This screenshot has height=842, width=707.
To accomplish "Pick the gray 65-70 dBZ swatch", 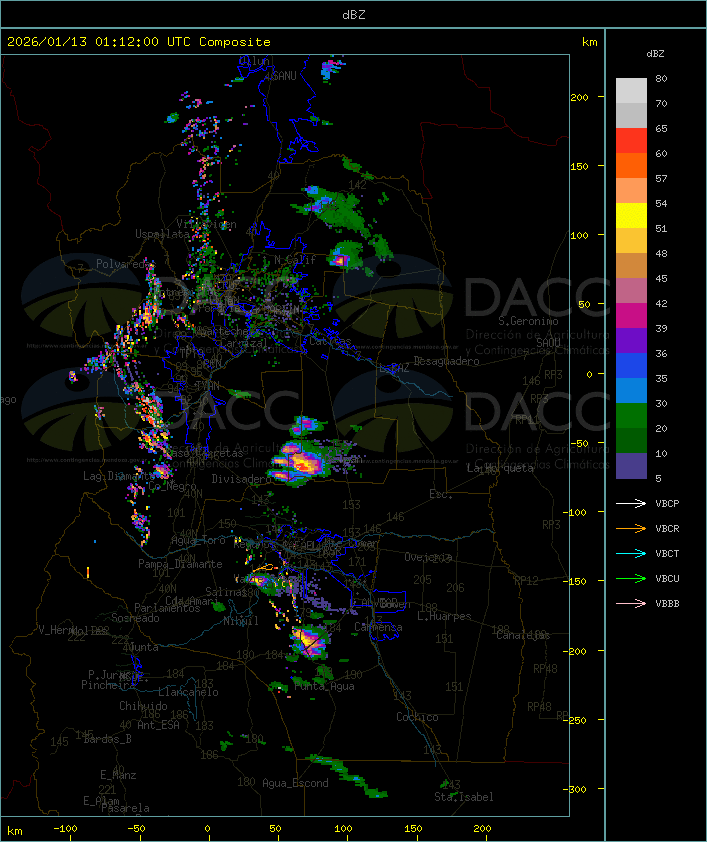I will (x=631, y=115).
